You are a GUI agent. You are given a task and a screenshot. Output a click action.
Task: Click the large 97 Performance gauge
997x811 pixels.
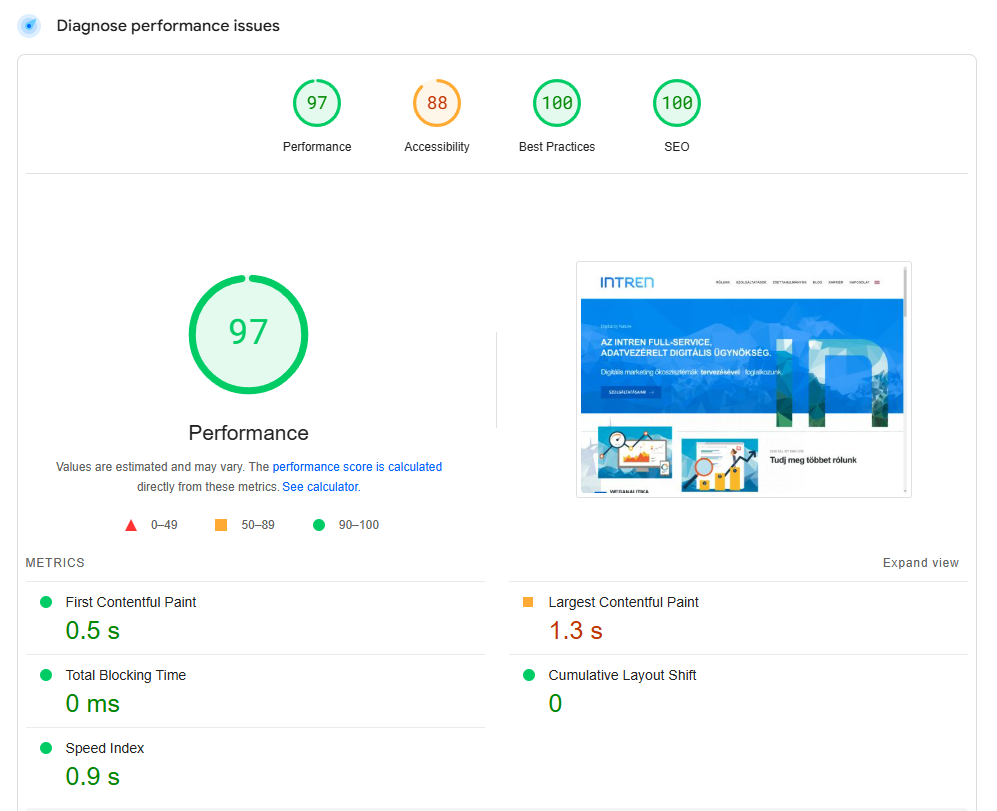[249, 334]
